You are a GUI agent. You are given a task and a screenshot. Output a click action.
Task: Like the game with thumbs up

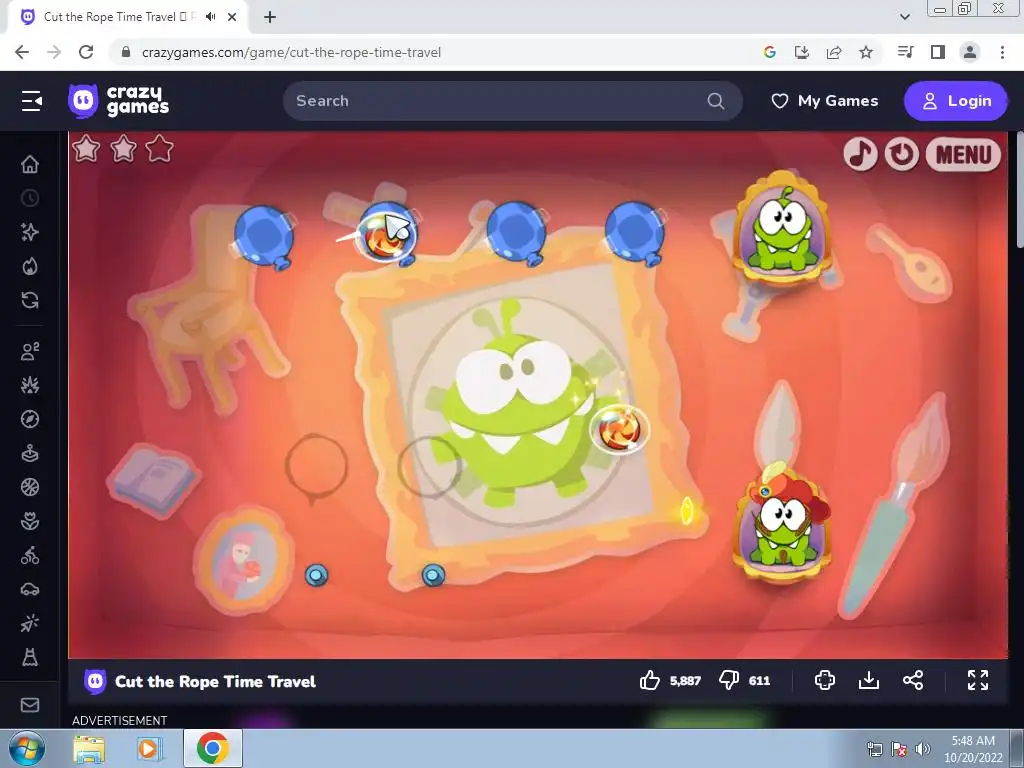pos(650,680)
